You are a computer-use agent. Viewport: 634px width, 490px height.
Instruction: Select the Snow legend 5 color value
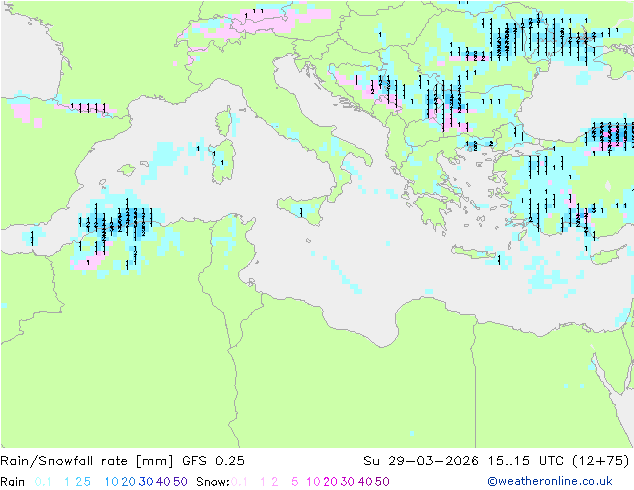tap(295, 482)
